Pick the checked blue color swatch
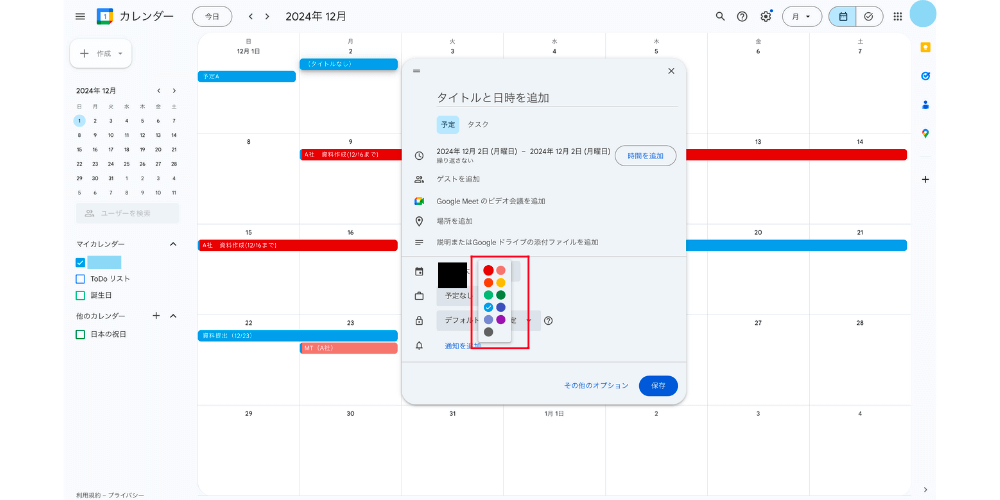The height and width of the screenshot is (500, 1000). point(489,307)
